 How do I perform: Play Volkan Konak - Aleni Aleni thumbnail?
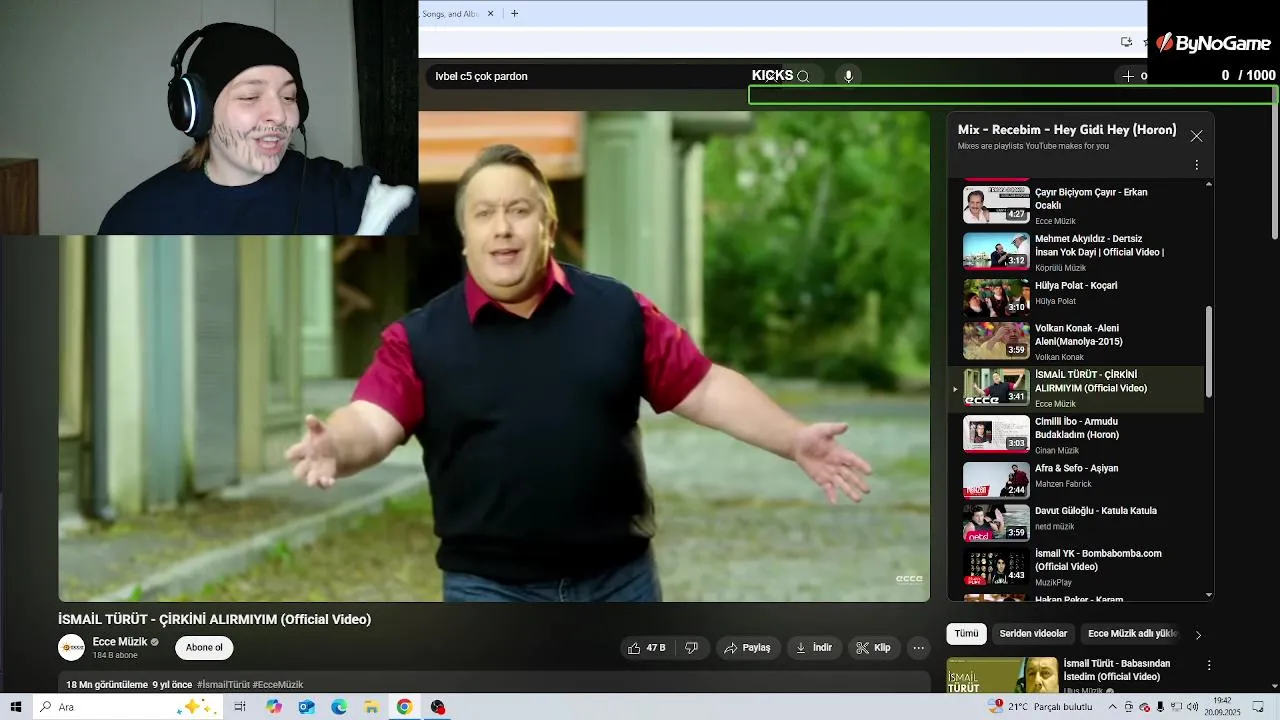[x=996, y=341]
